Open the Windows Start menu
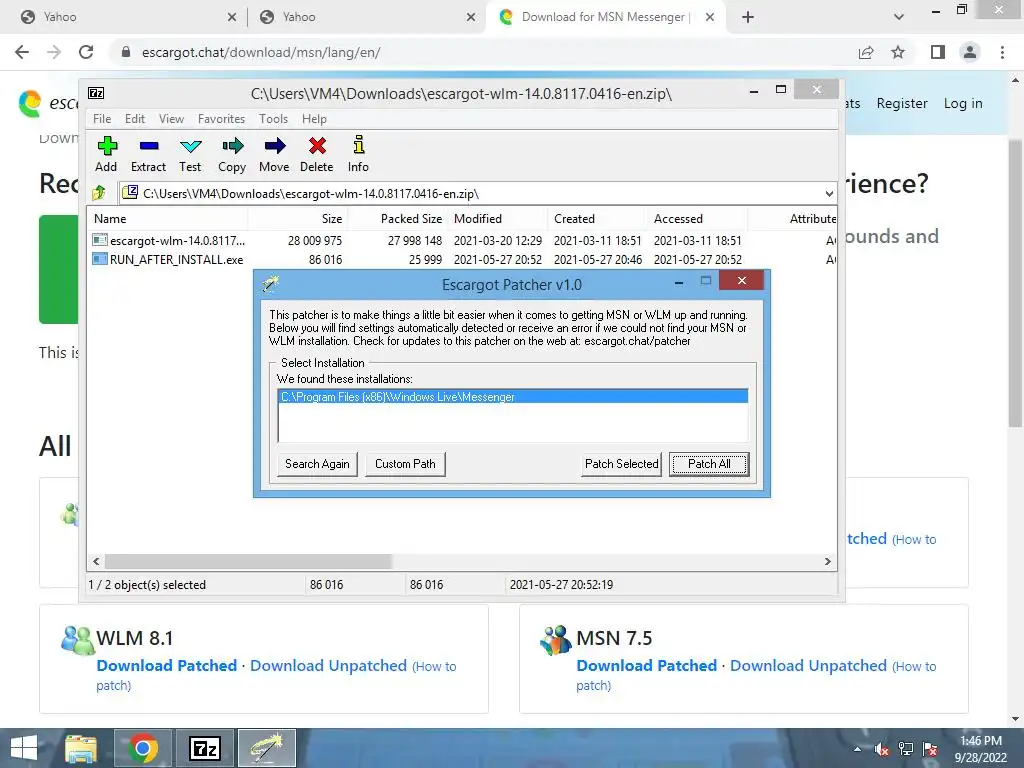Screen dimensions: 1024x768 [24, 748]
